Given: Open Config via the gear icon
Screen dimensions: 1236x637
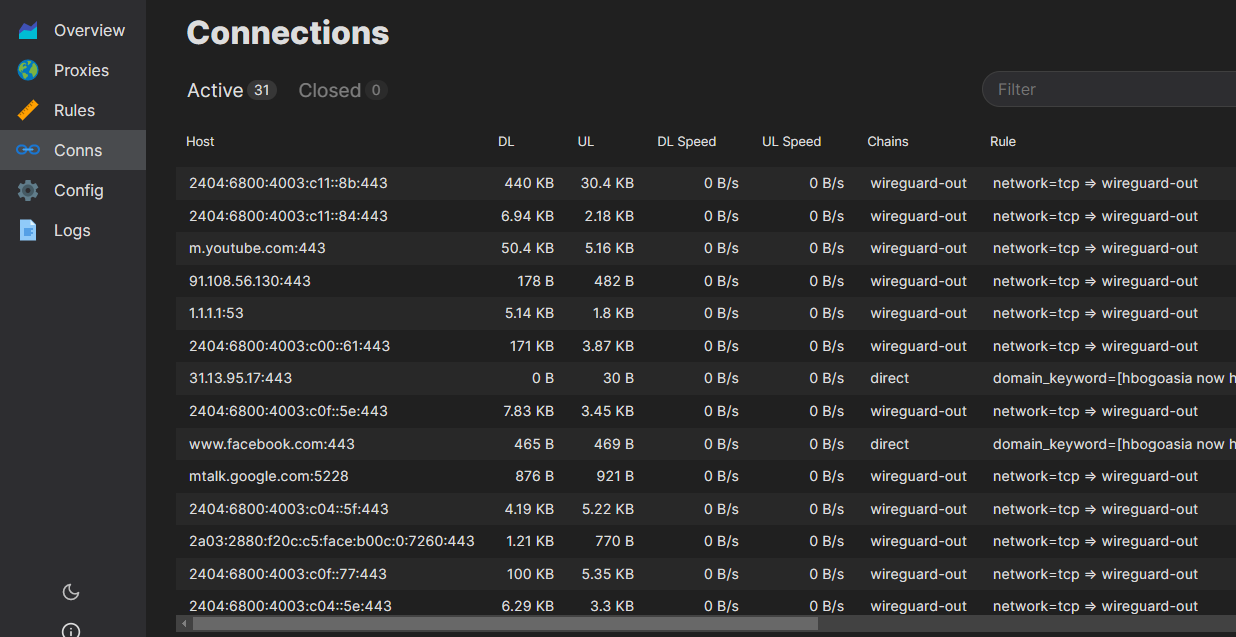Looking at the screenshot, I should tap(26, 190).
